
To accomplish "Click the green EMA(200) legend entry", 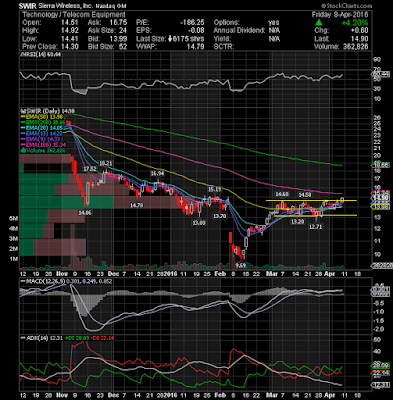I will (x=43, y=122).
